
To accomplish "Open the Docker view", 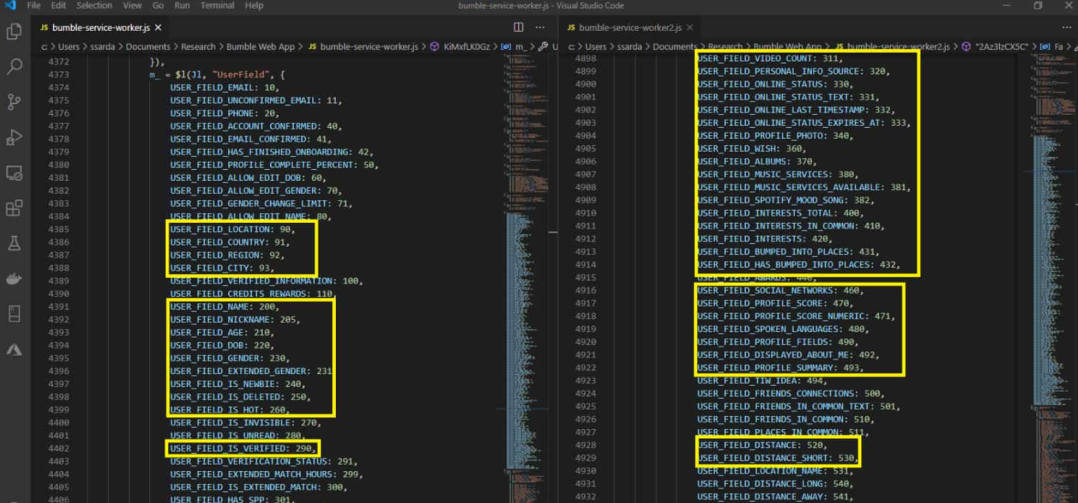I will coord(14,279).
